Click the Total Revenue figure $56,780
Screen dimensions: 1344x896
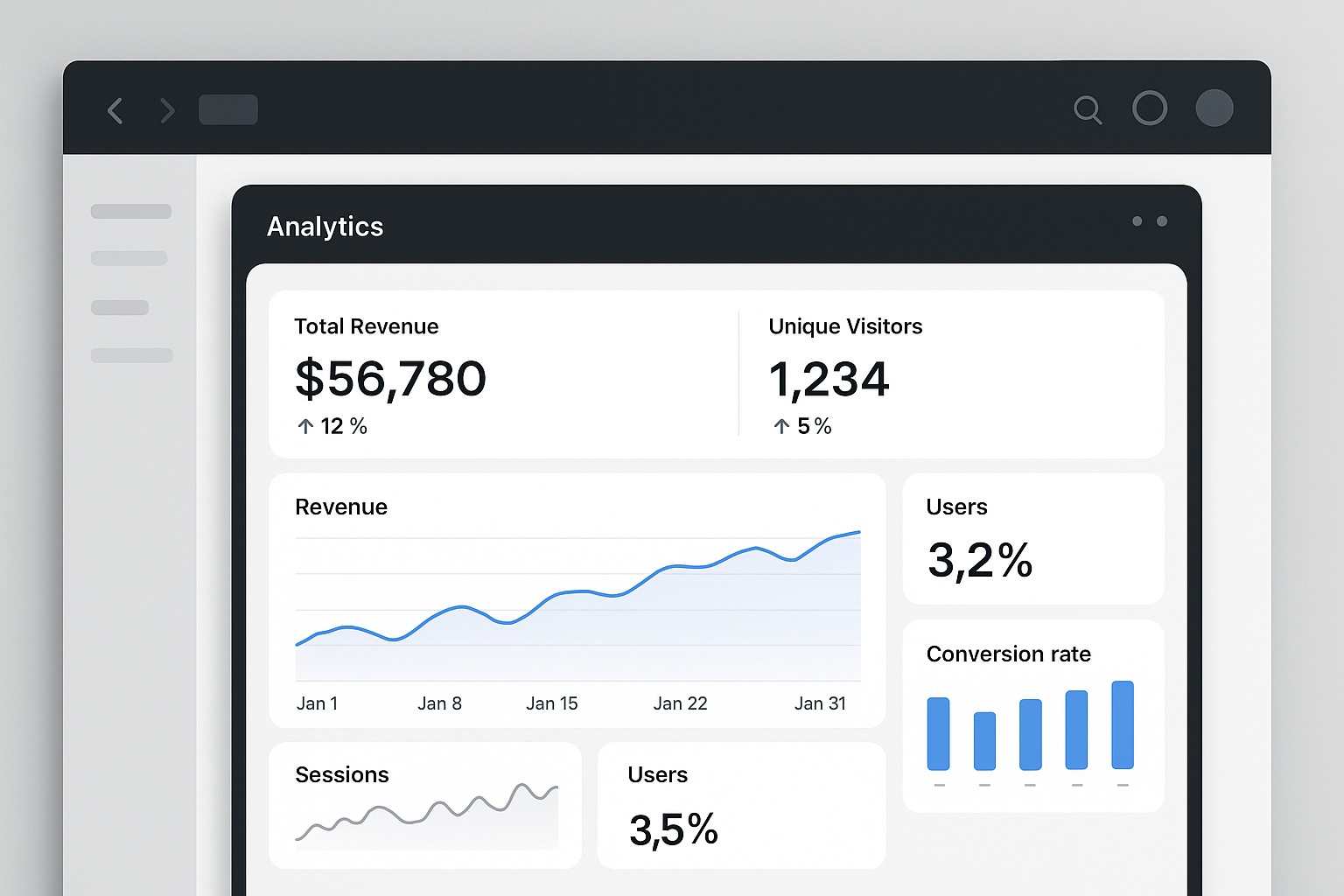(390, 379)
